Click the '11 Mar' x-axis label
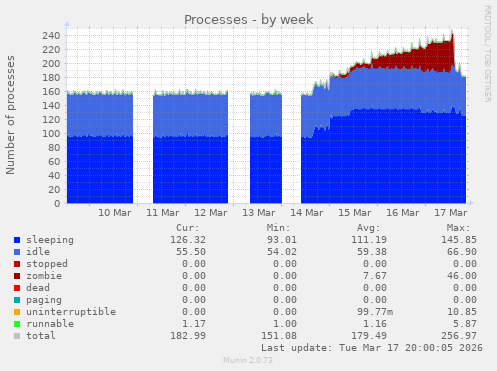The height and width of the screenshot is (371, 497). click(x=163, y=213)
